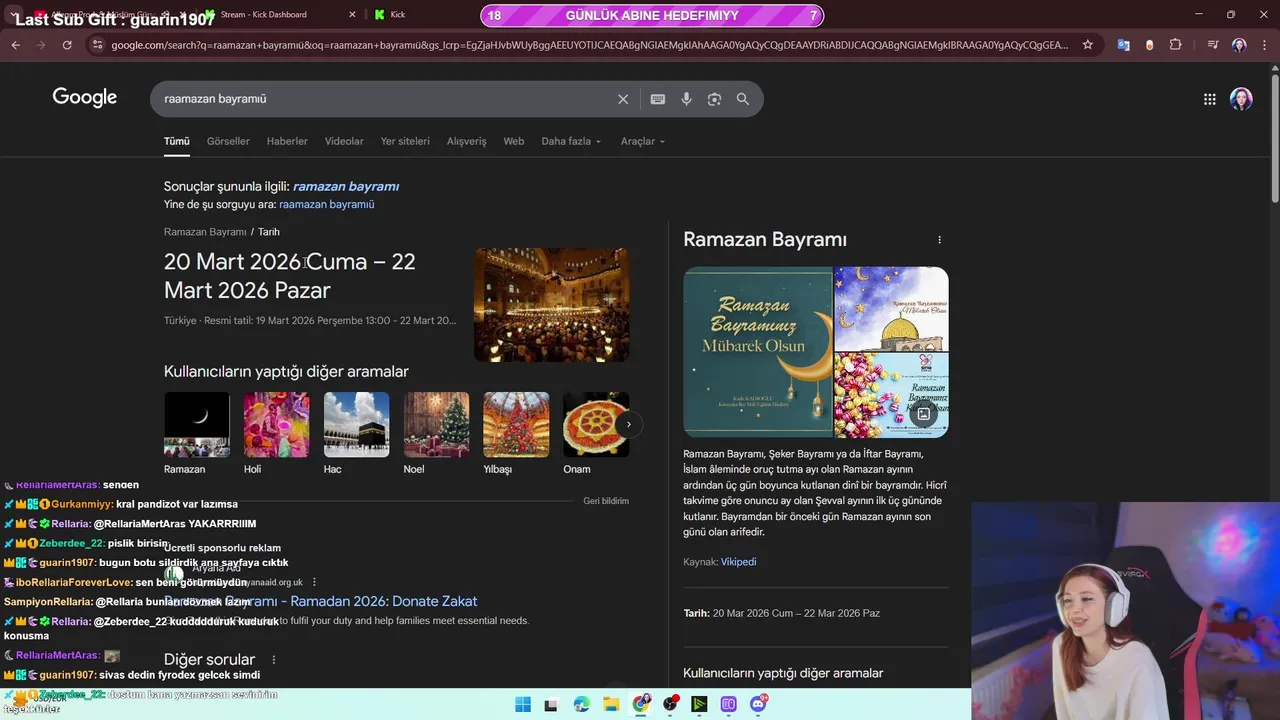
Task: Switch to the Yer siteleri tab
Action: coord(405,141)
